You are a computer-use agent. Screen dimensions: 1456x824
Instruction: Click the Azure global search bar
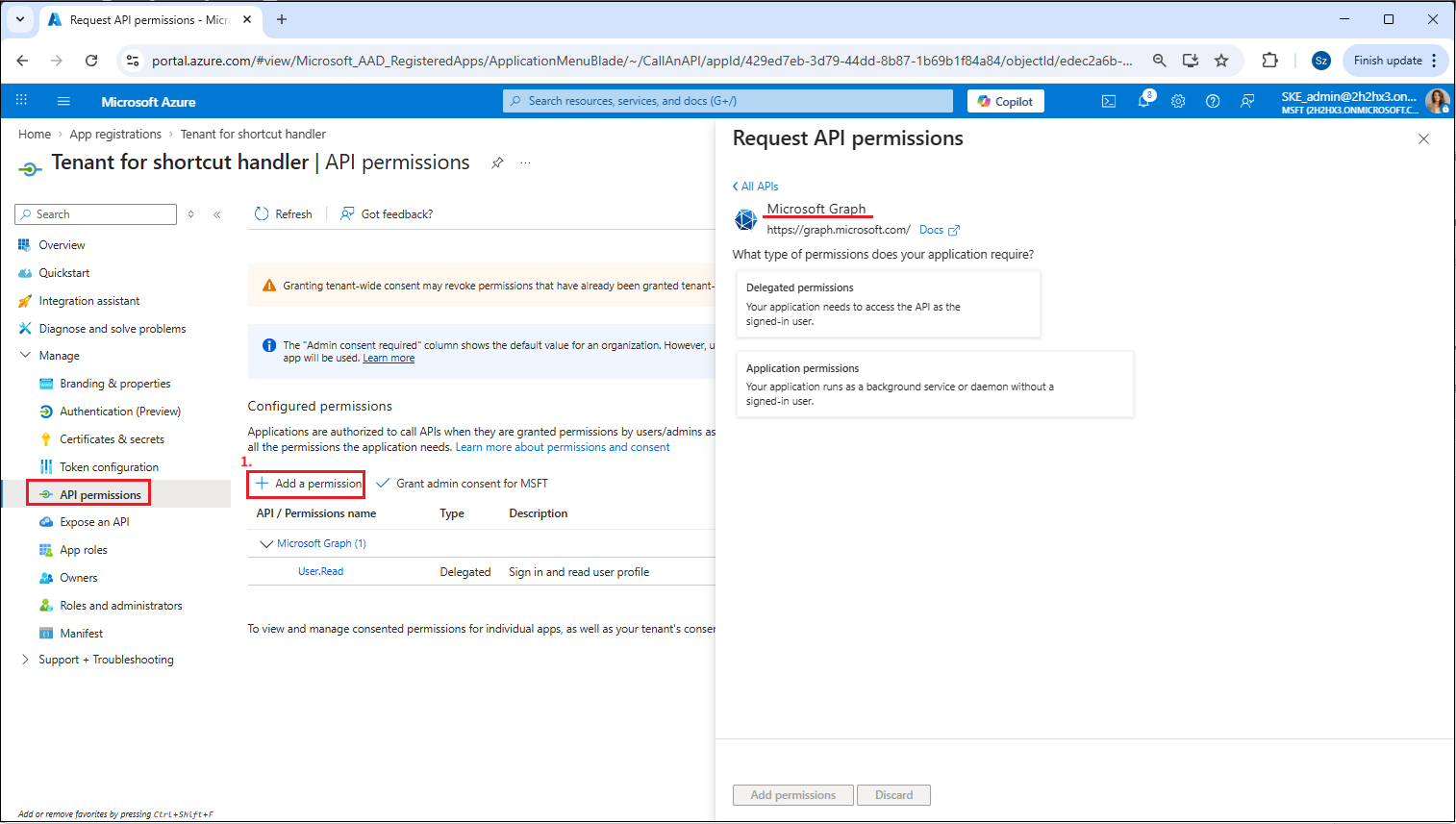pos(728,101)
